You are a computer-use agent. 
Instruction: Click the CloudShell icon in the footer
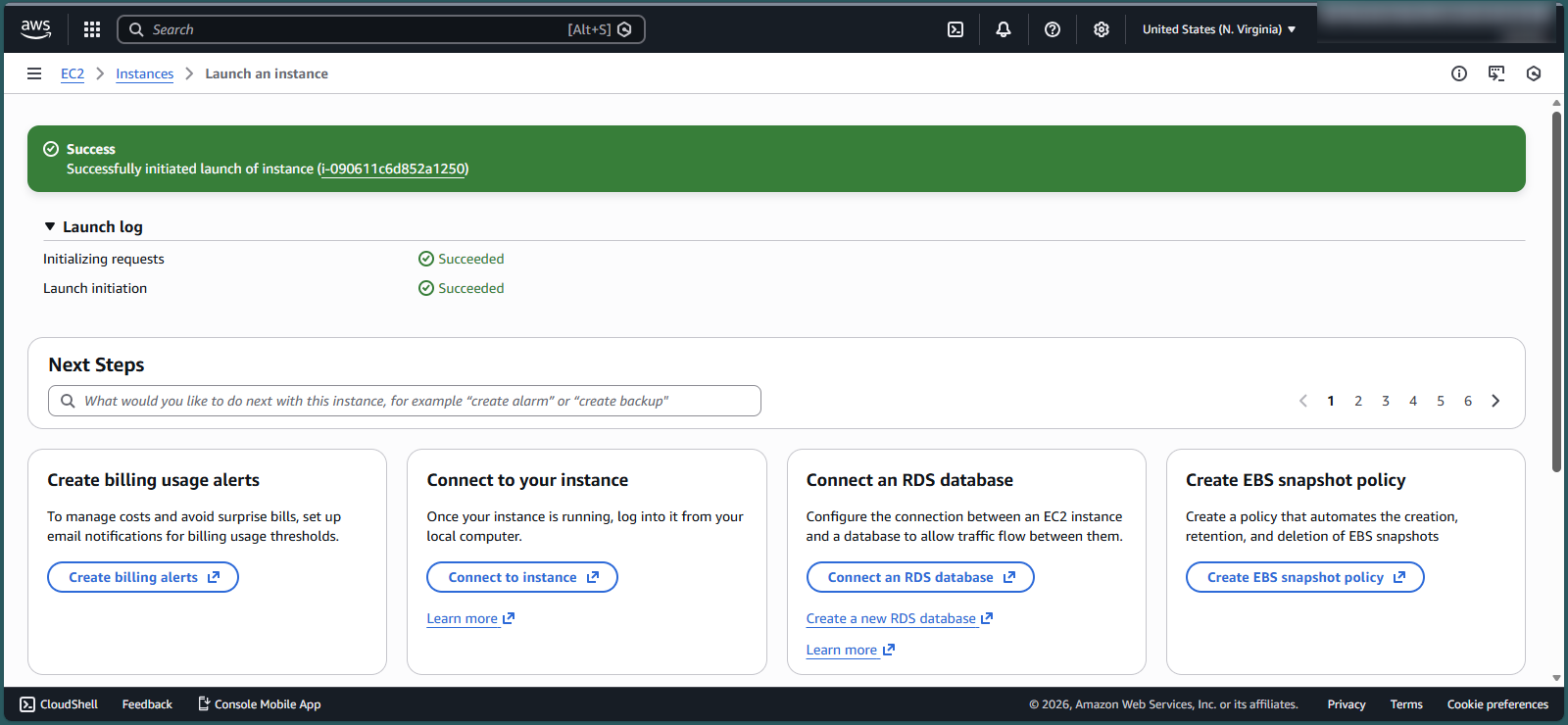27,704
